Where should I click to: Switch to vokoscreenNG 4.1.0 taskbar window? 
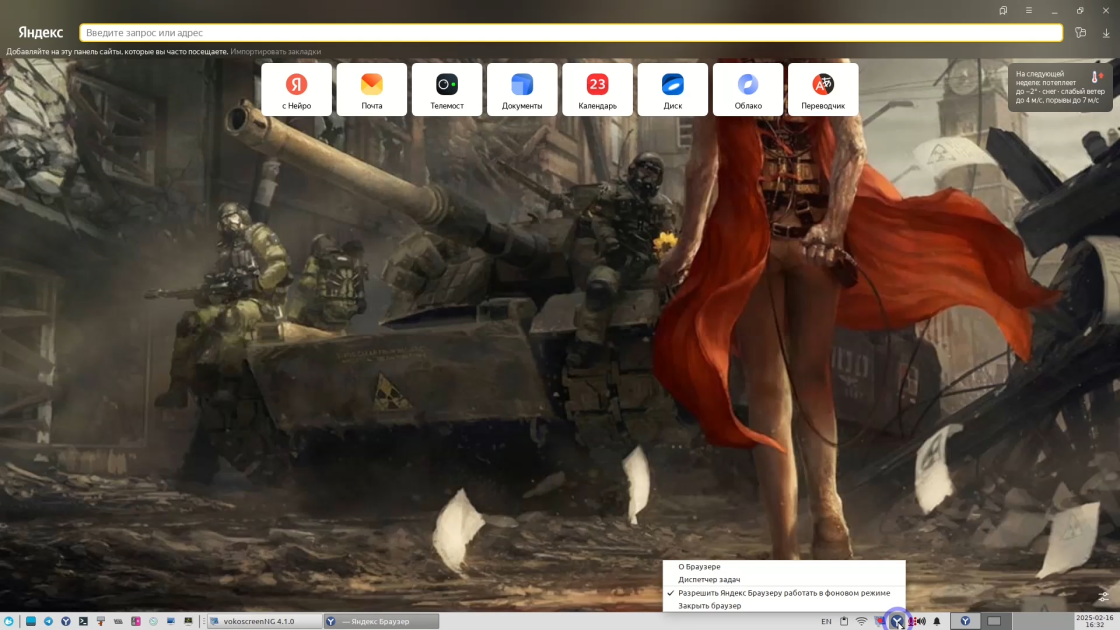264,621
